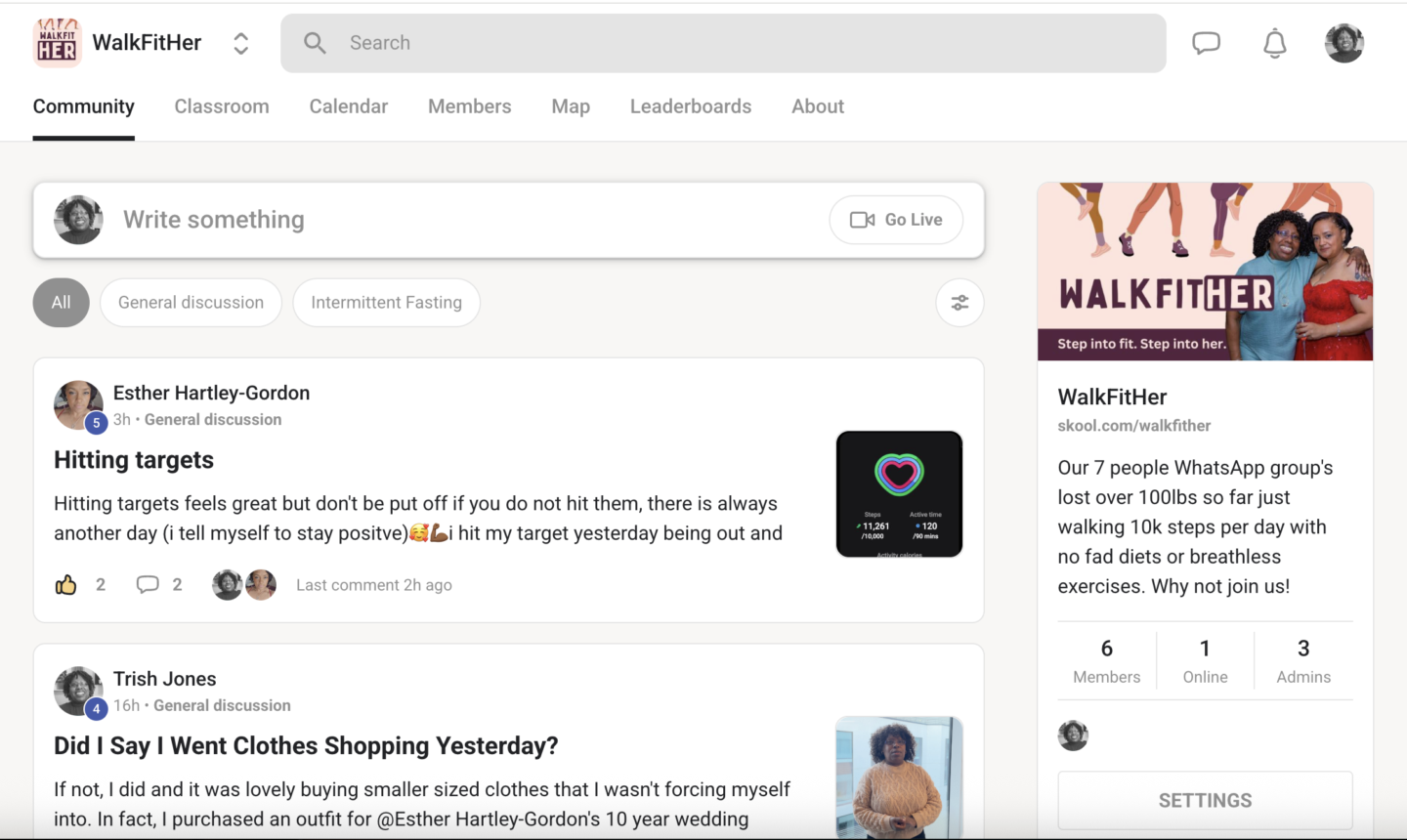The image size is (1407, 840).
Task: Click the second commenter avatar on Hitting targets
Action: click(x=261, y=585)
